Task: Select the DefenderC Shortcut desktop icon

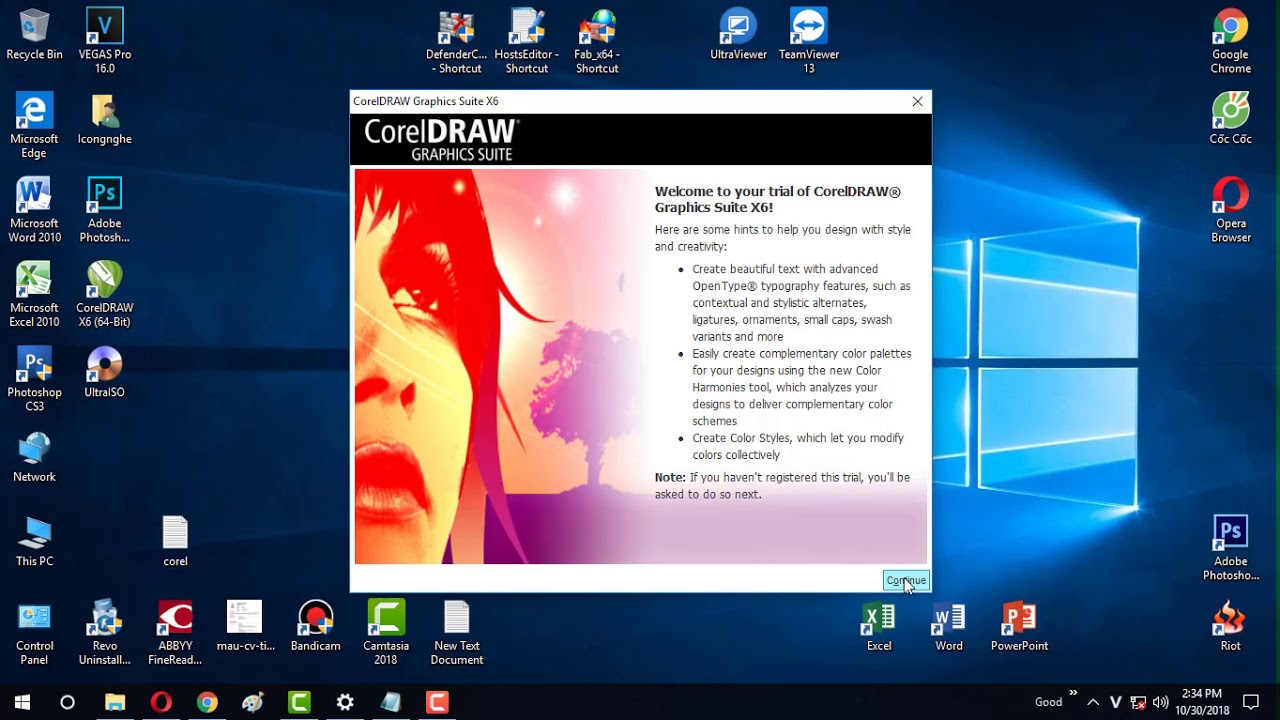Action: click(x=456, y=41)
